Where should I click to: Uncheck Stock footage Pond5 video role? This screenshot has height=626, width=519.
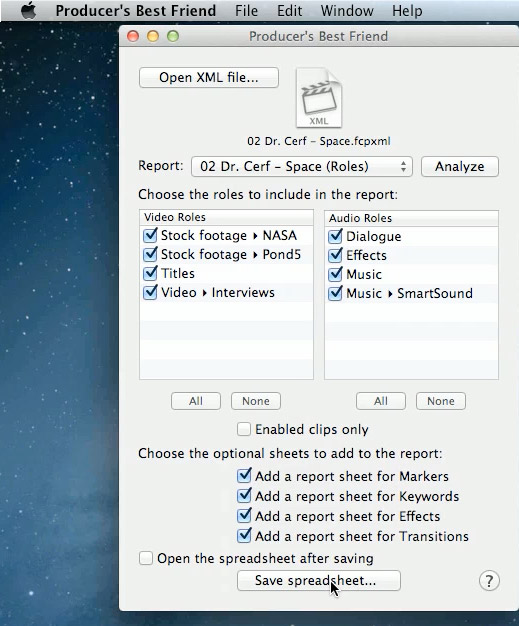point(150,254)
